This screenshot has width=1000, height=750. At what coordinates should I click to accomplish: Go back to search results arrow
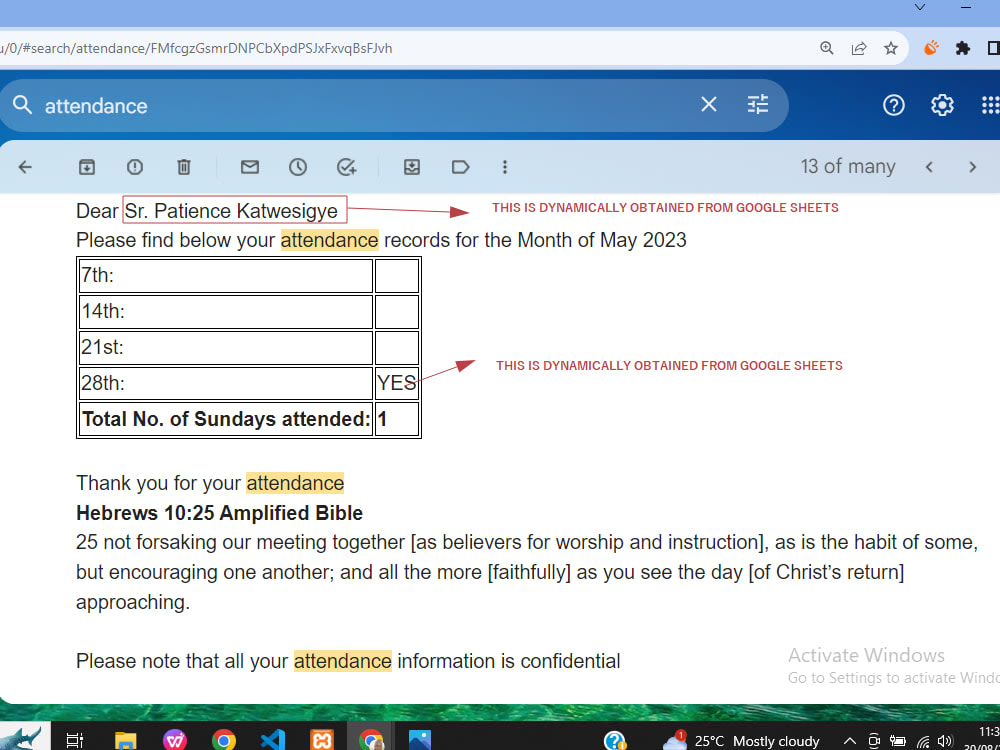pos(25,167)
